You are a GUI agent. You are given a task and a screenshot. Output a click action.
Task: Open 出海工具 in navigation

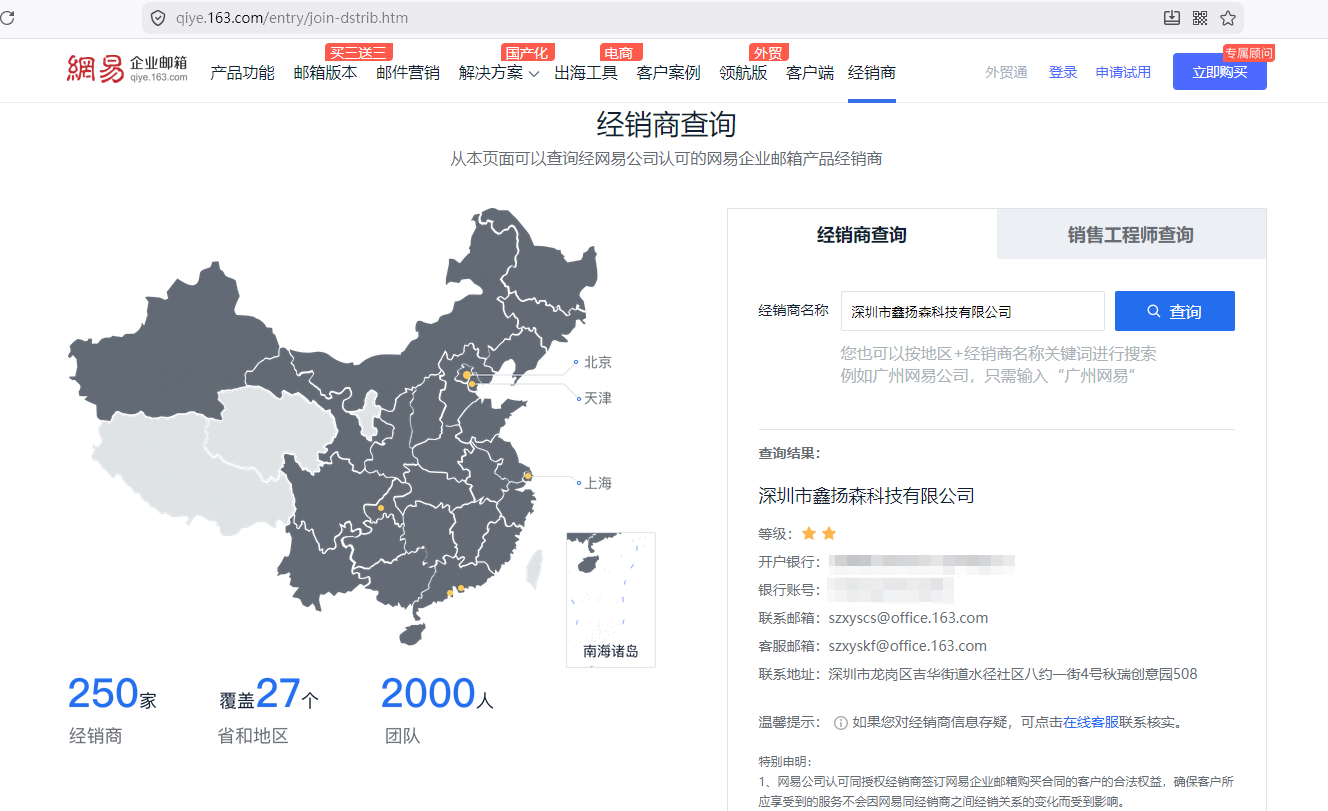click(586, 73)
